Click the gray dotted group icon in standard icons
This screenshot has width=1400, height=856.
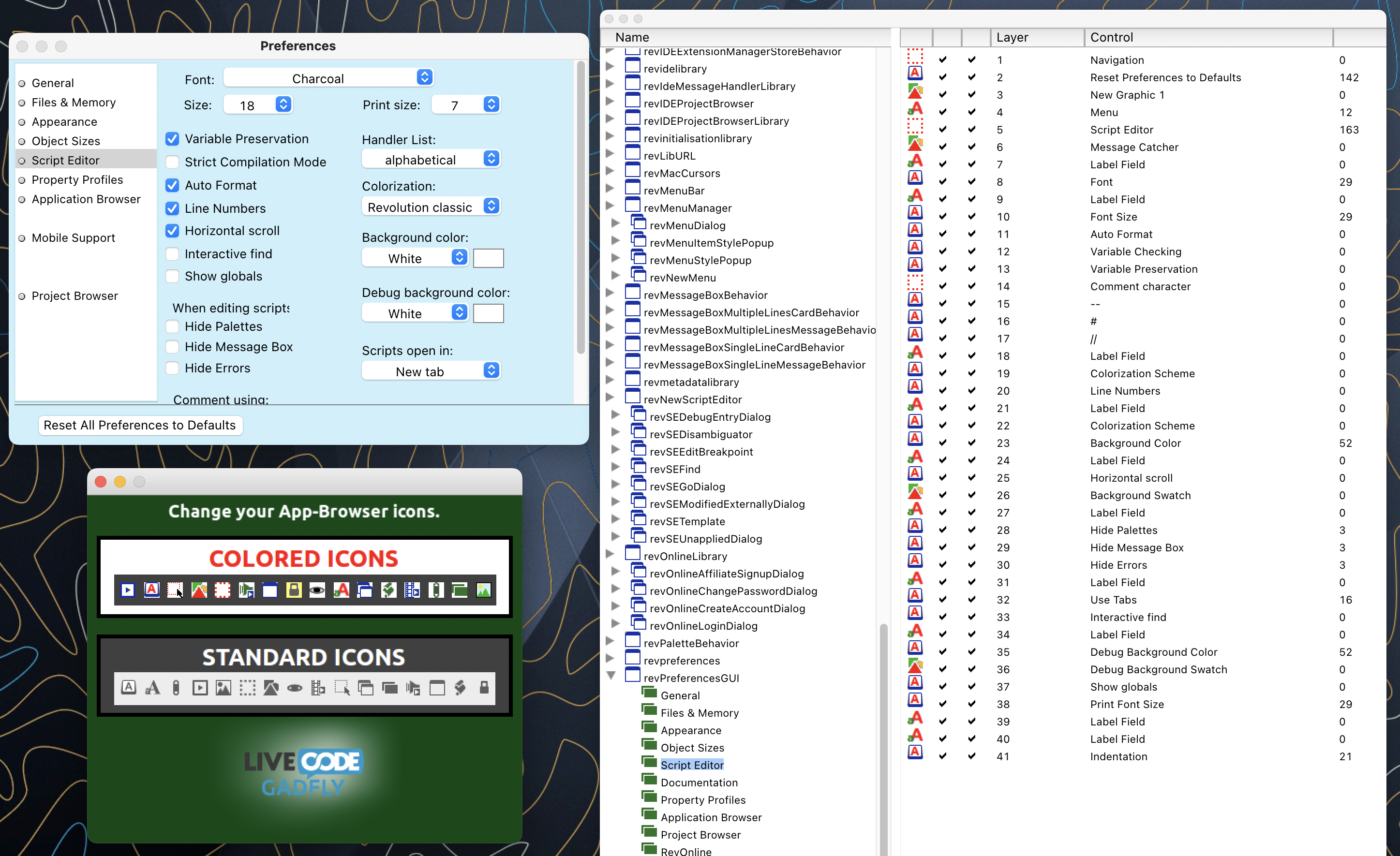[247, 688]
